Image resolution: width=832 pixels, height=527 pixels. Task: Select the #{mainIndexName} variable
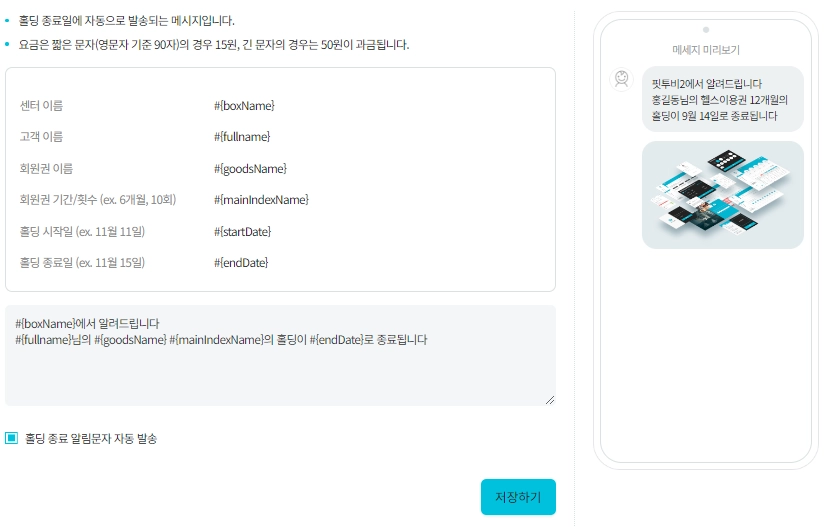click(x=261, y=200)
